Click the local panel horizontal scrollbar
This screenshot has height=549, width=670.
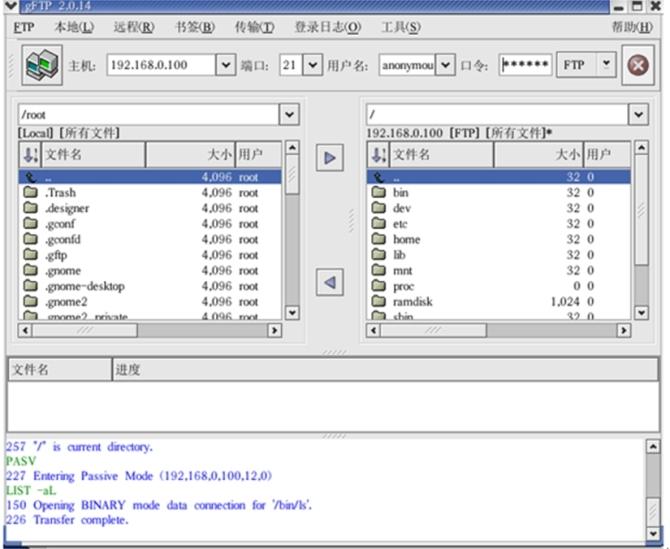[150, 329]
